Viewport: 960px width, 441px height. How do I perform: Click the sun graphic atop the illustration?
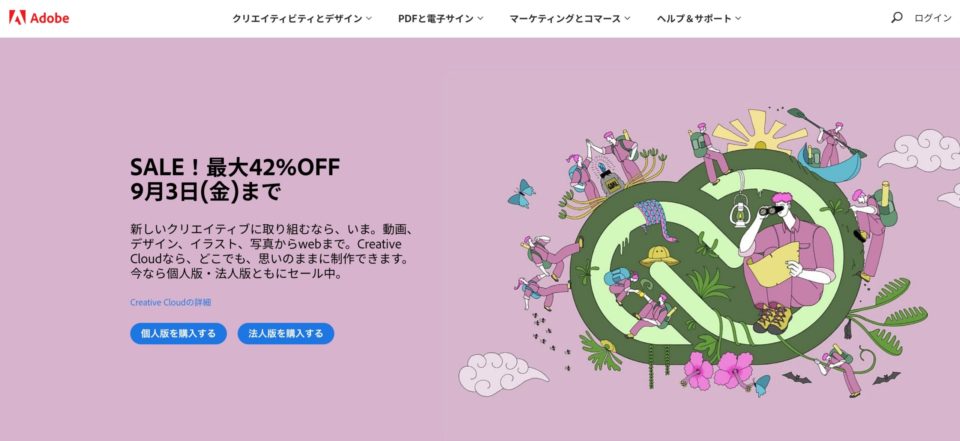point(760,130)
